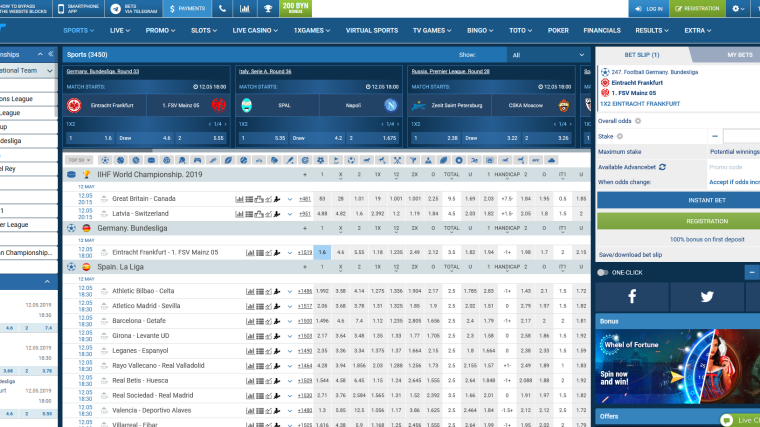Refresh Available Advancebet icon
The image size is (760, 427).
(x=662, y=167)
